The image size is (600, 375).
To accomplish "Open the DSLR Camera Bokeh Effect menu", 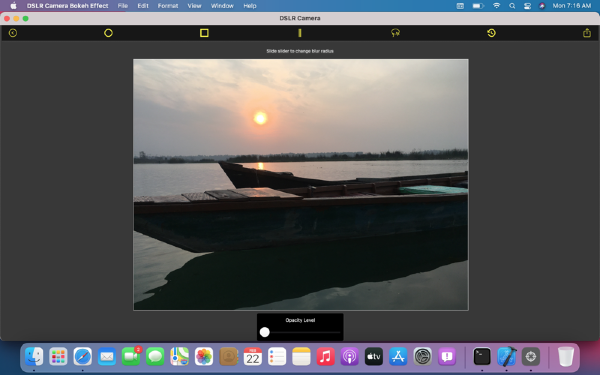I will [x=67, y=6].
